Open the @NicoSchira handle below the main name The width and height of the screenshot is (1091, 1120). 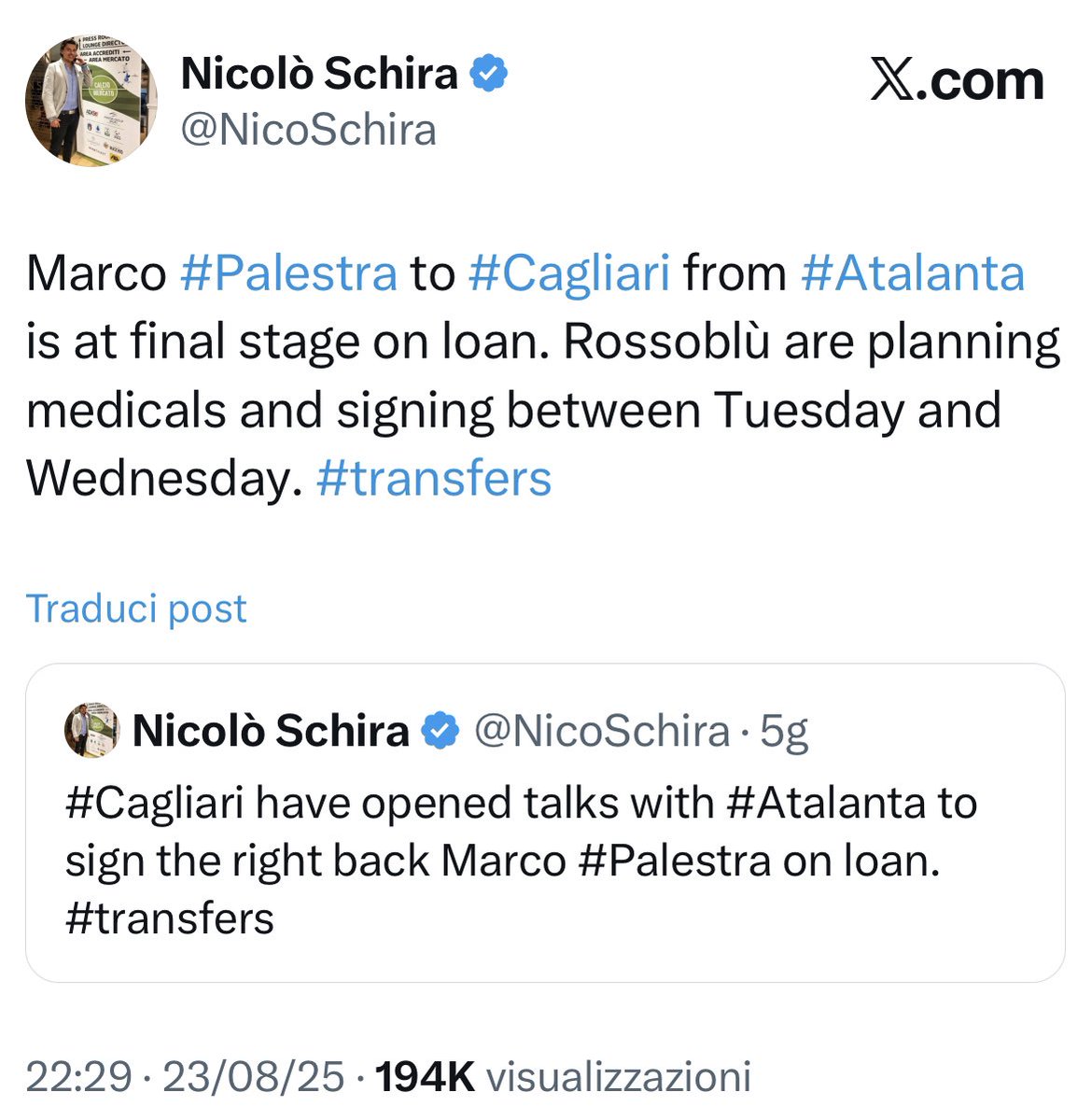(308, 130)
